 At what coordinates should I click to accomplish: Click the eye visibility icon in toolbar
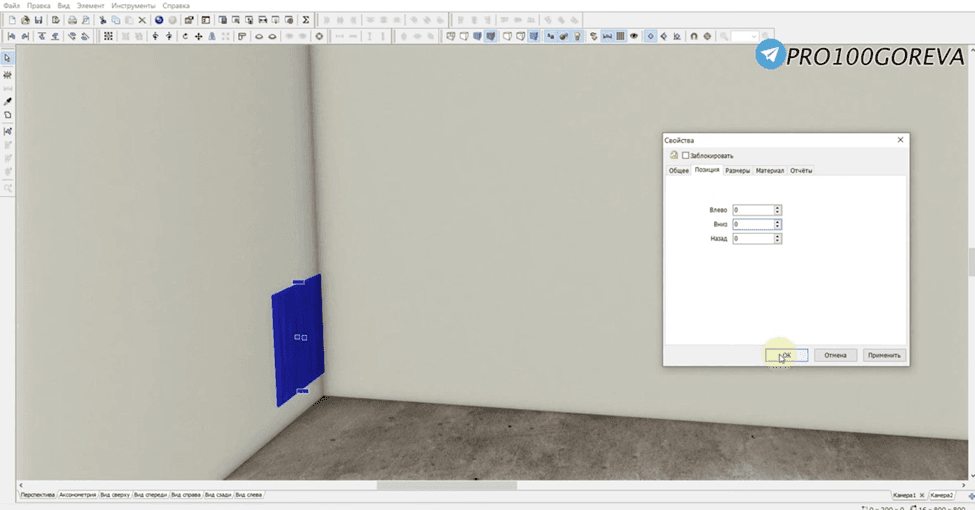click(634, 36)
